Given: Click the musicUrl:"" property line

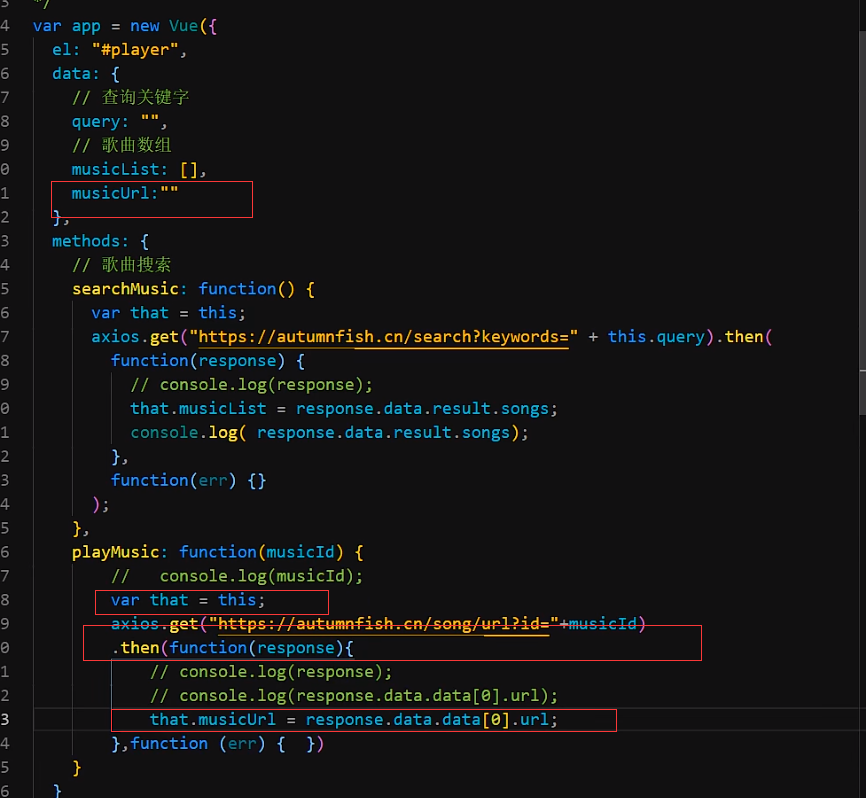Looking at the screenshot, I should tap(125, 193).
